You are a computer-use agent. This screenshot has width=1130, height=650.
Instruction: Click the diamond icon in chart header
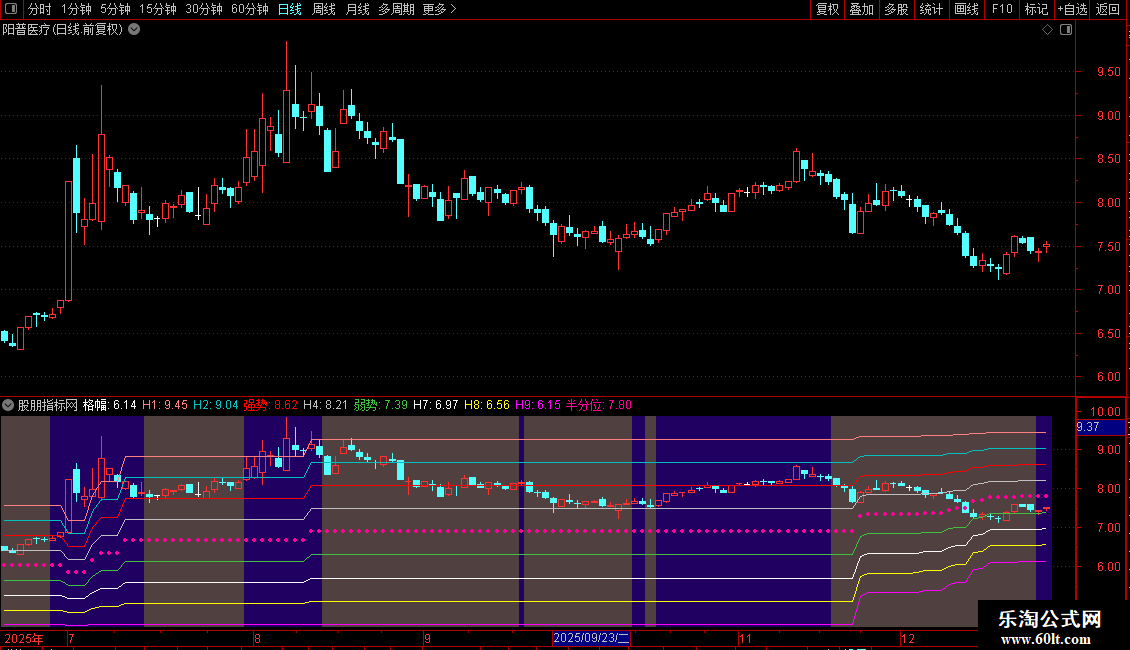(1047, 30)
